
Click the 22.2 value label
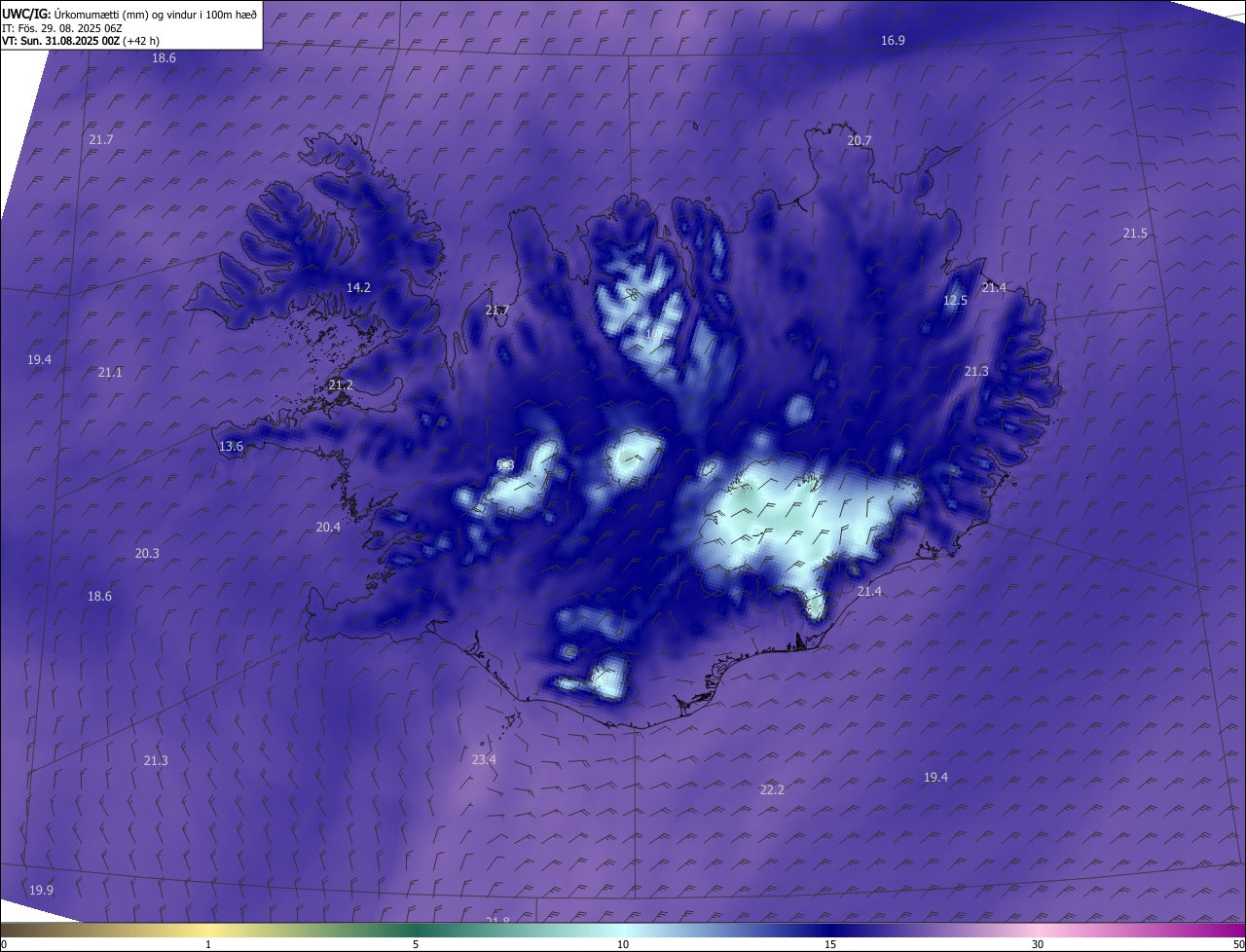click(772, 790)
